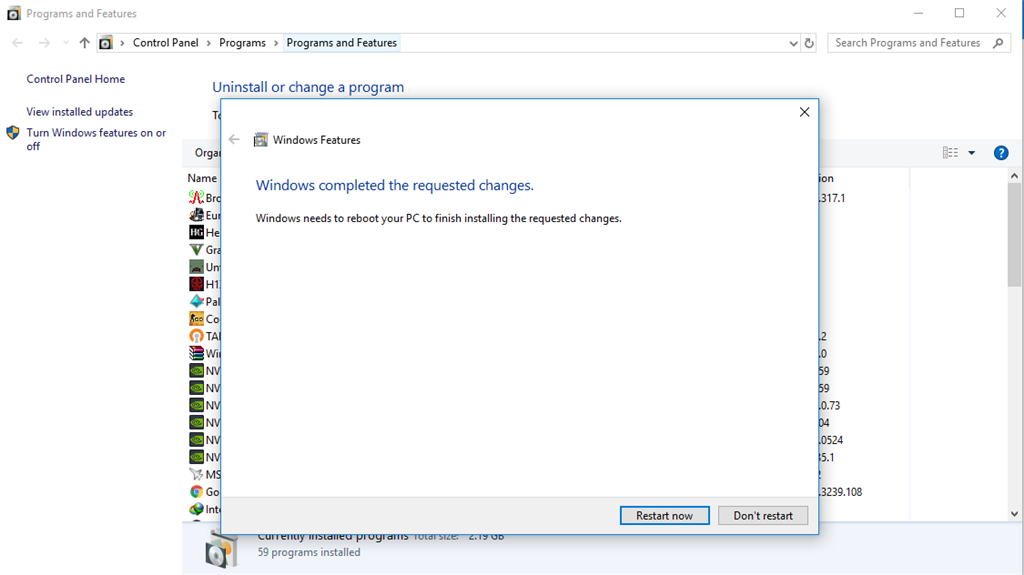Image resolution: width=1024 pixels, height=575 pixels.
Task: Click Turn Windows features on or off
Action: [96, 139]
